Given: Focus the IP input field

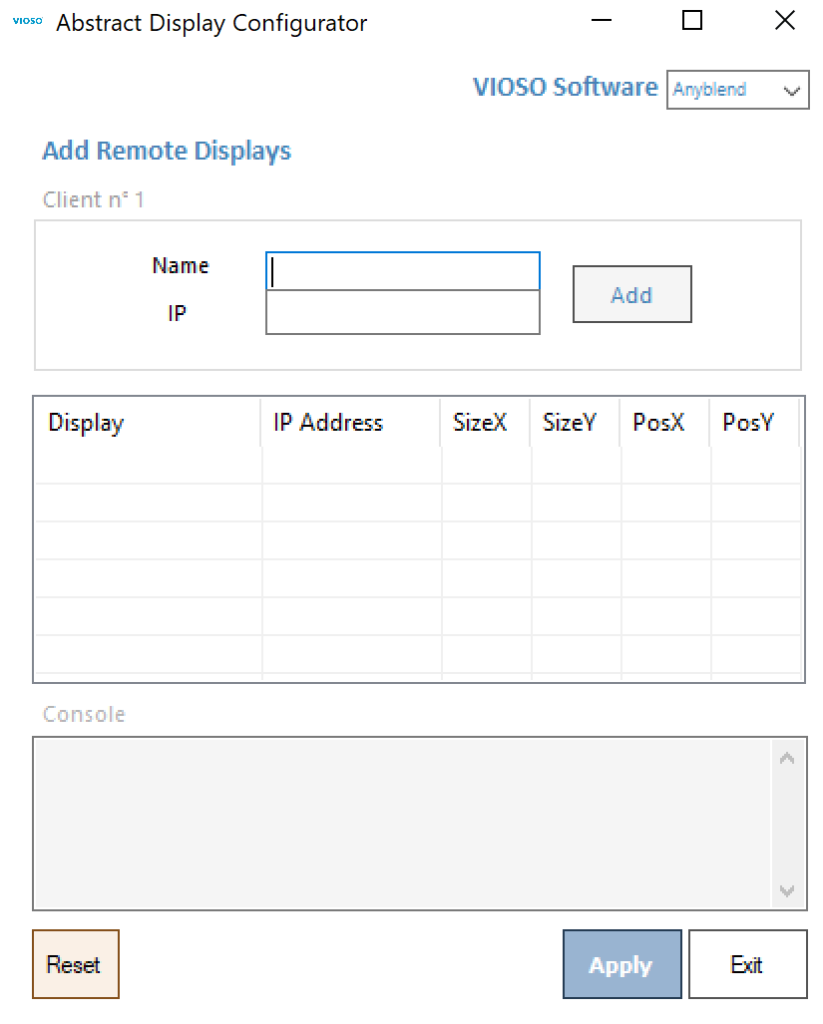Looking at the screenshot, I should [x=402, y=312].
